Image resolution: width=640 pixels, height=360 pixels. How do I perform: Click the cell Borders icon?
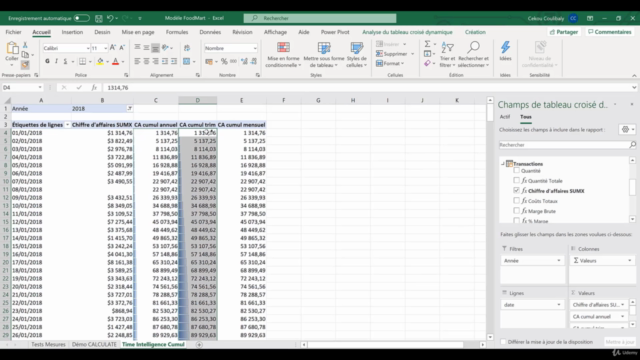point(82,61)
